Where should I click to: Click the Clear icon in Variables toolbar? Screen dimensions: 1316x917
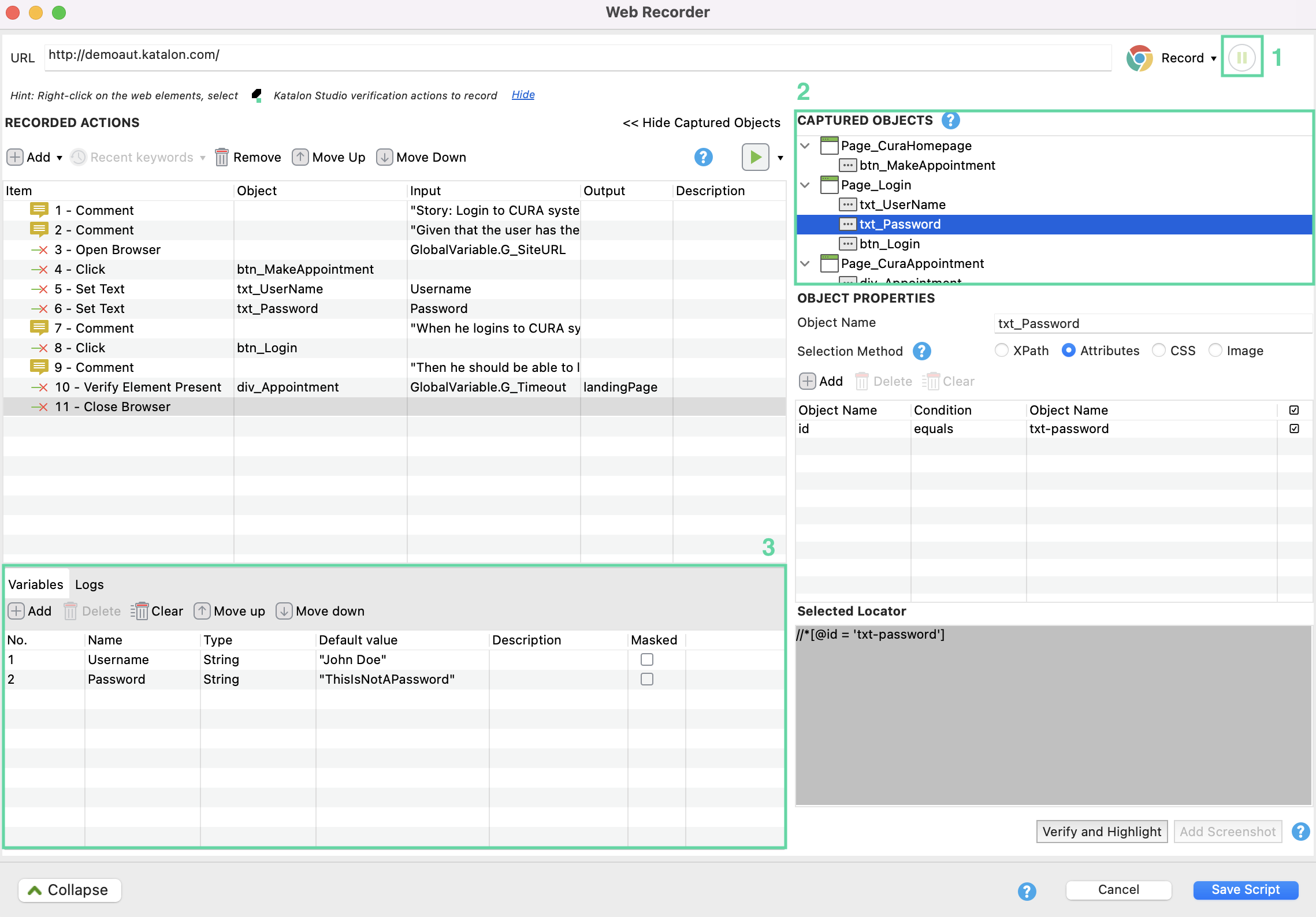pyautogui.click(x=139, y=611)
